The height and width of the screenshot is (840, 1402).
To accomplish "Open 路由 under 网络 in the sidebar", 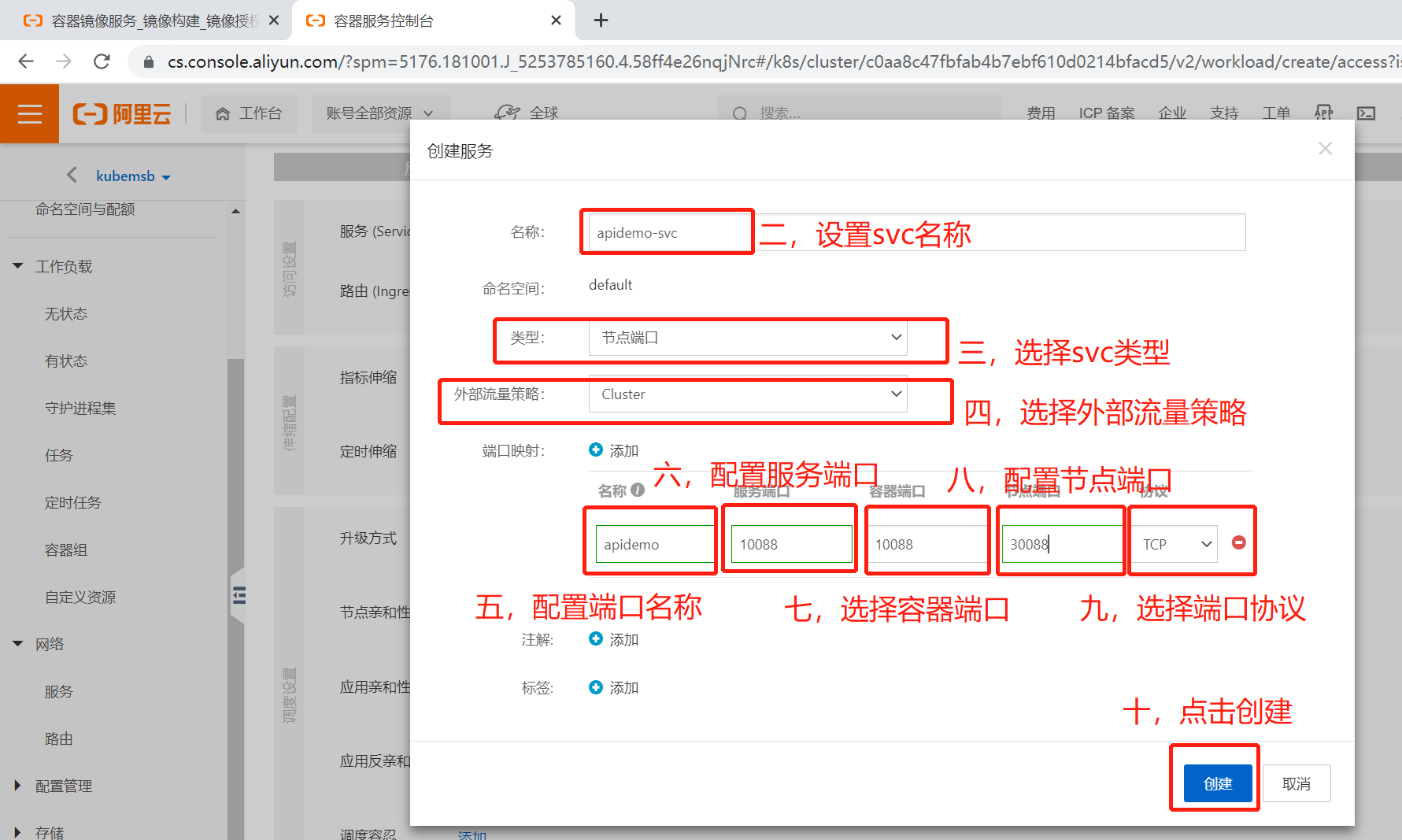I will coord(59,739).
